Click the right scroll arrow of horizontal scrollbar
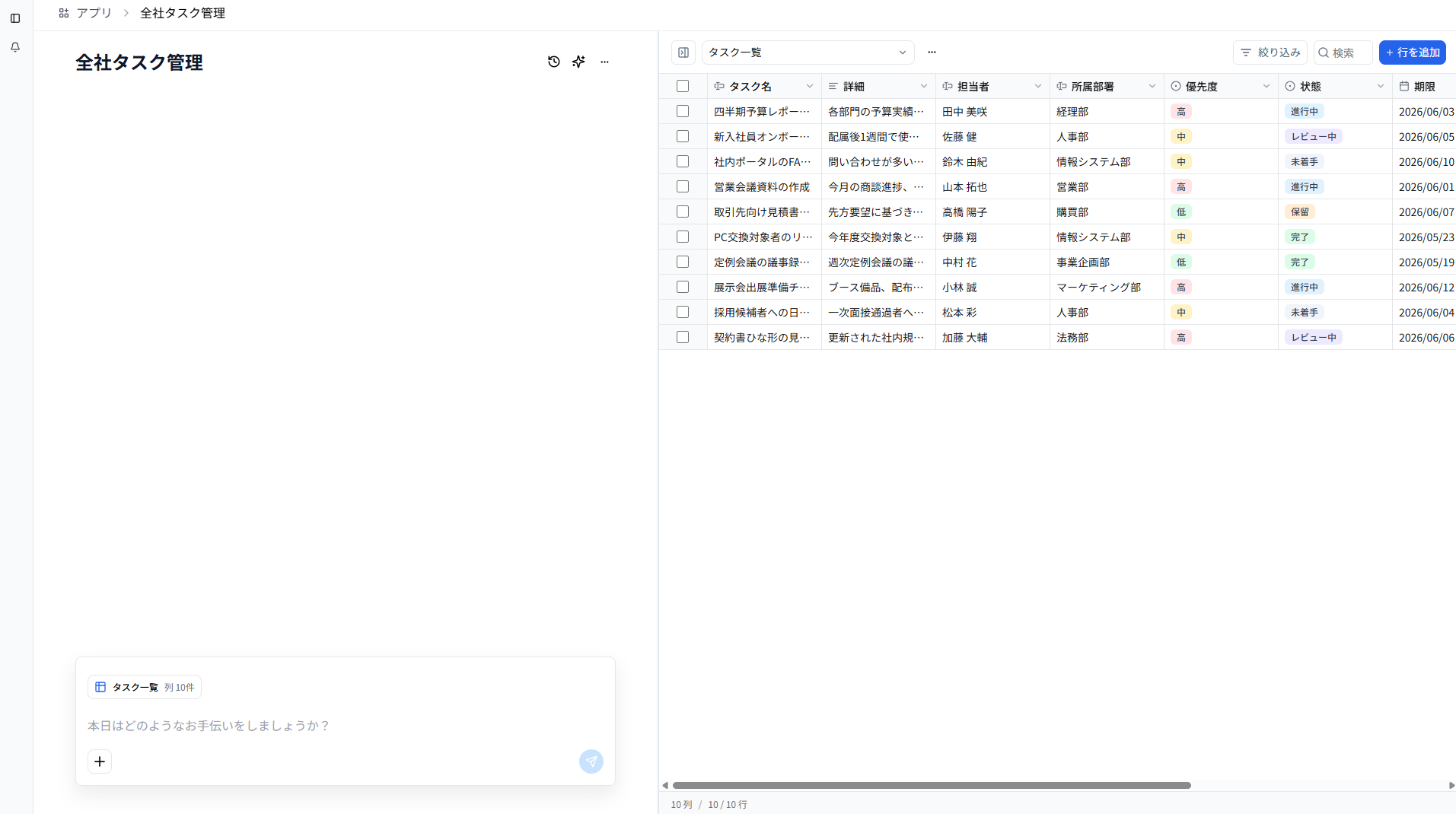The image size is (1456, 814). pos(1451,785)
